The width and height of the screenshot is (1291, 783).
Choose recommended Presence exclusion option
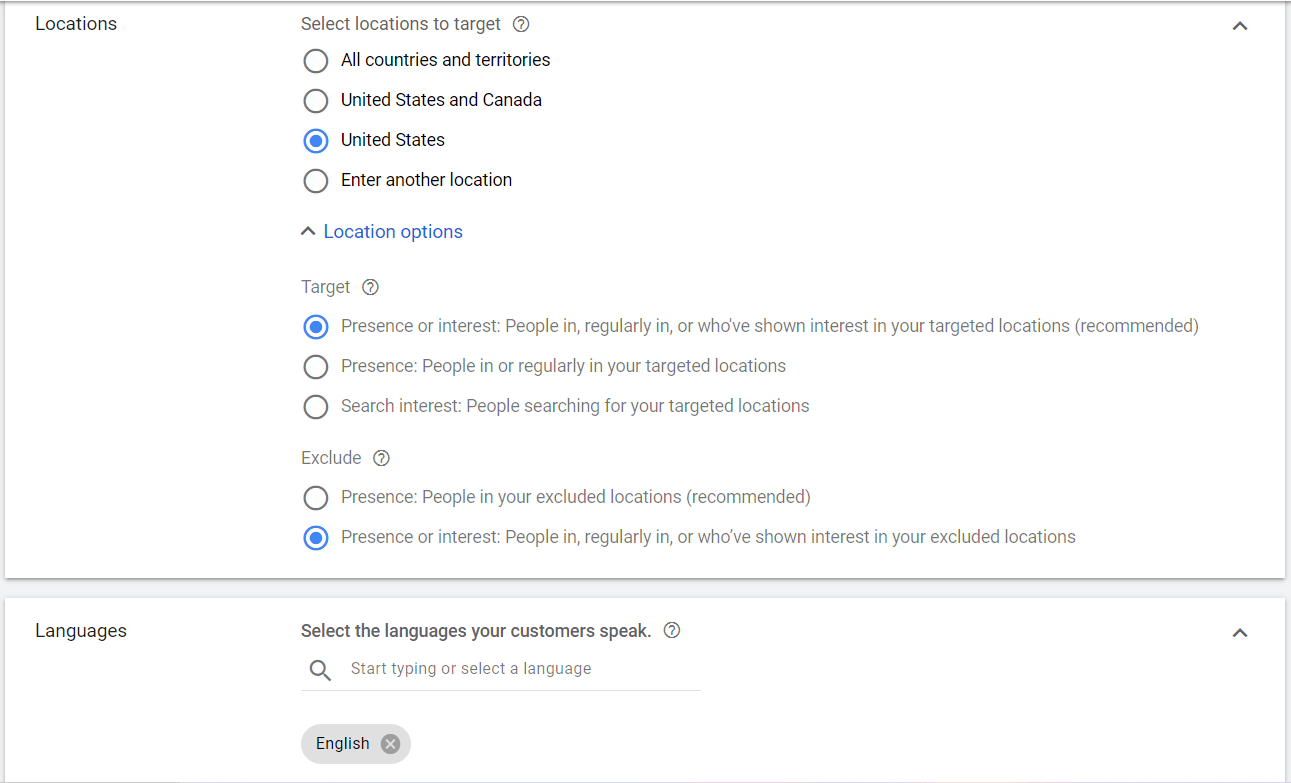tap(315, 497)
